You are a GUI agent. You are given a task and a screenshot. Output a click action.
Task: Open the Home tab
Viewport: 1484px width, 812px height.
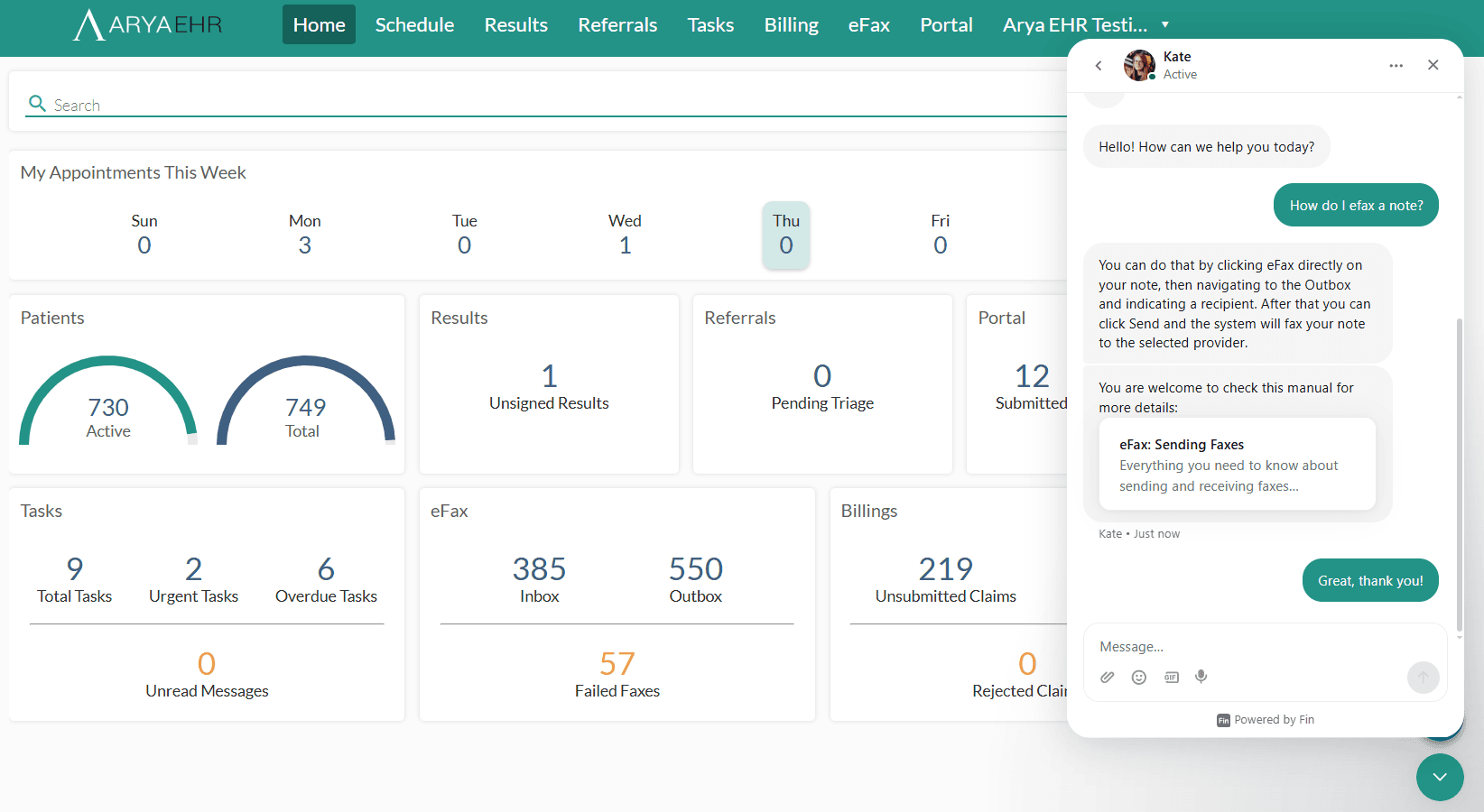tap(319, 24)
